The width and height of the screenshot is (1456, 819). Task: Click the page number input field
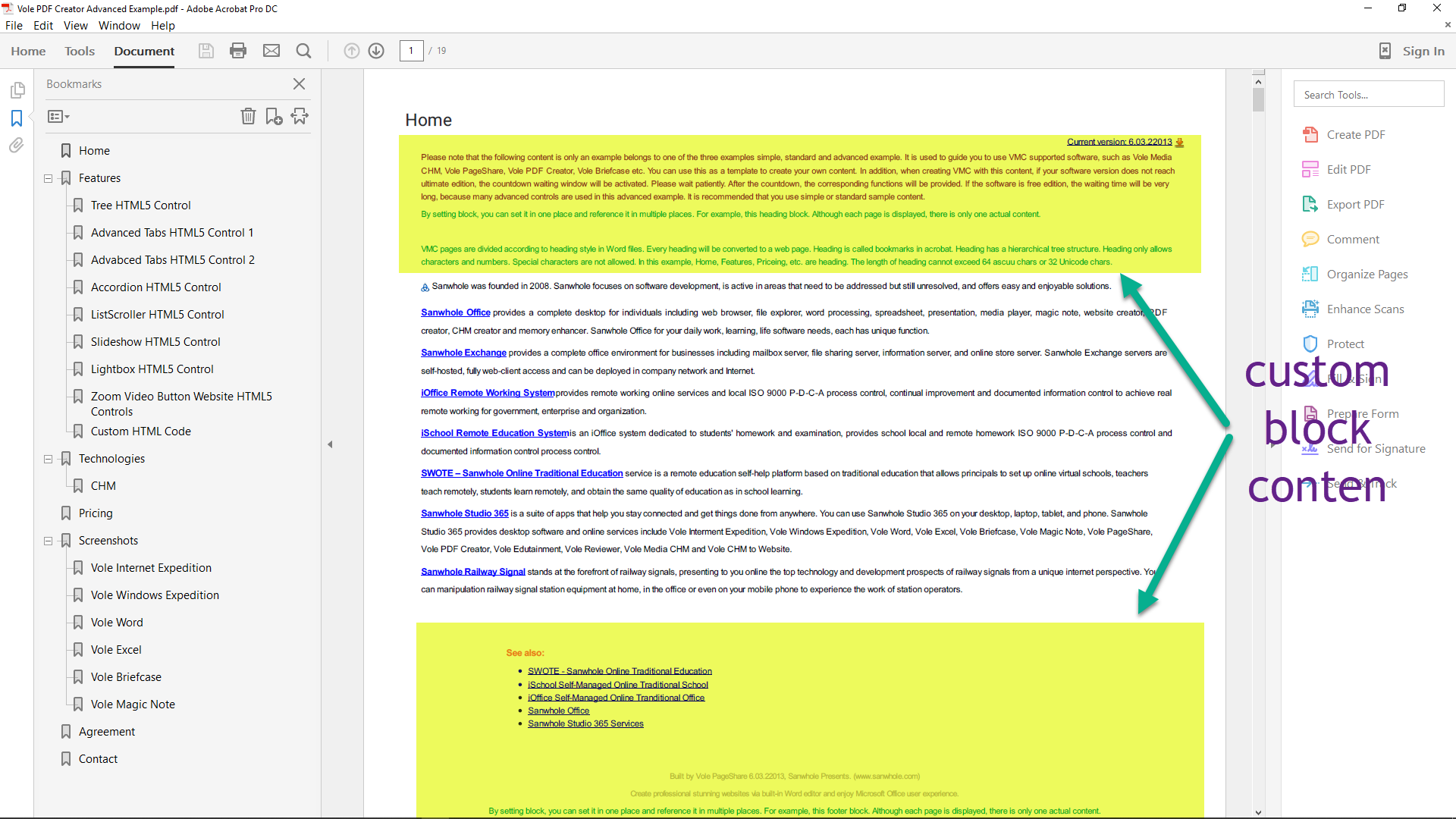pyautogui.click(x=411, y=51)
